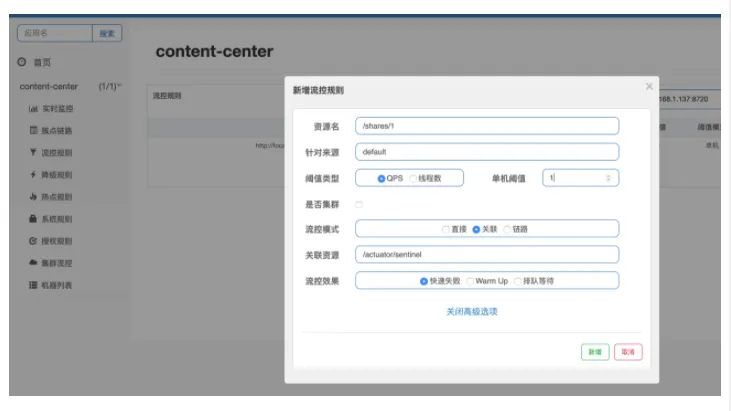The width and height of the screenshot is (731, 411).
Task: Choose the 排队等待 flow effect radio
Action: [517, 281]
